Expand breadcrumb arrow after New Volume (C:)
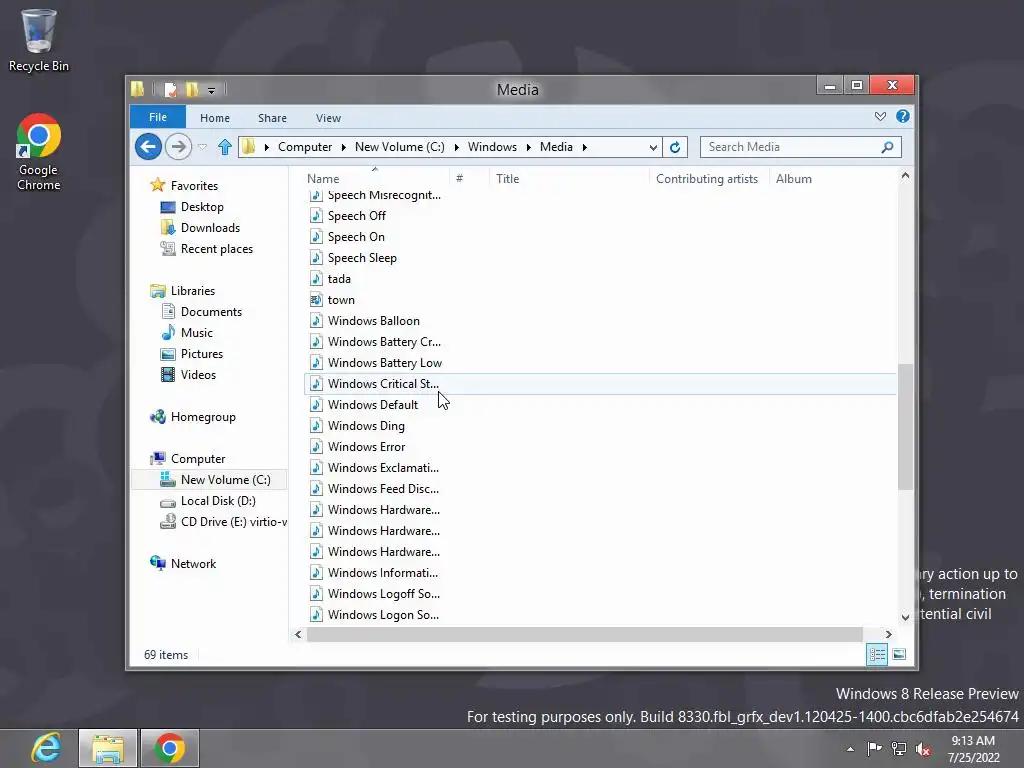 [456, 147]
